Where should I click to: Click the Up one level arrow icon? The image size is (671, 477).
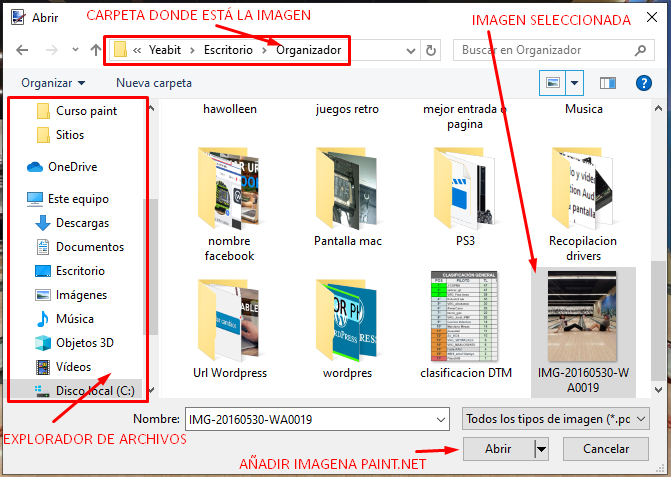coord(95,50)
